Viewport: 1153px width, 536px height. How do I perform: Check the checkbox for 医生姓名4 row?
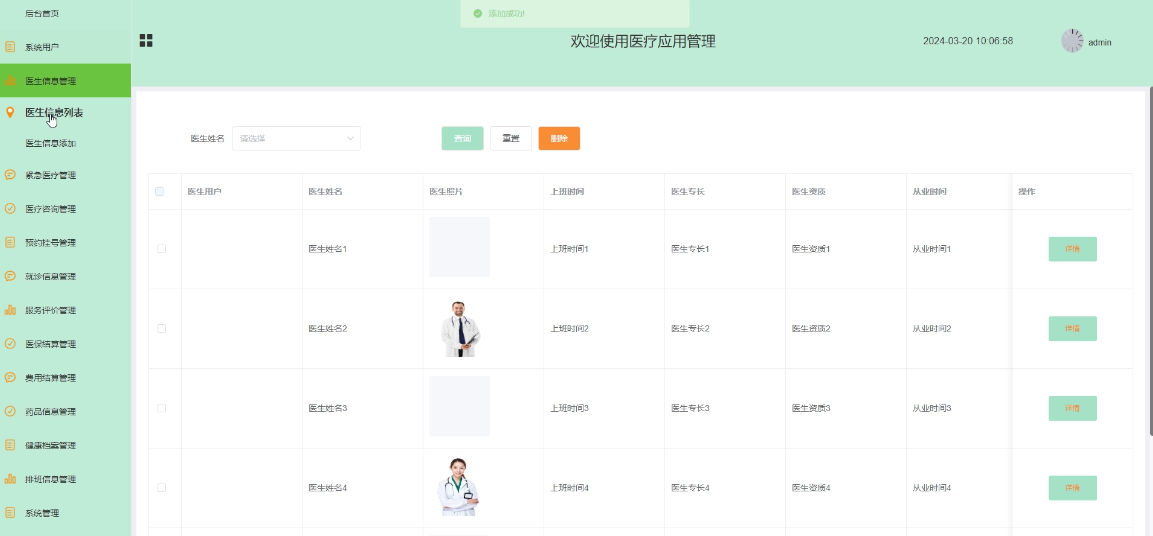click(x=162, y=487)
